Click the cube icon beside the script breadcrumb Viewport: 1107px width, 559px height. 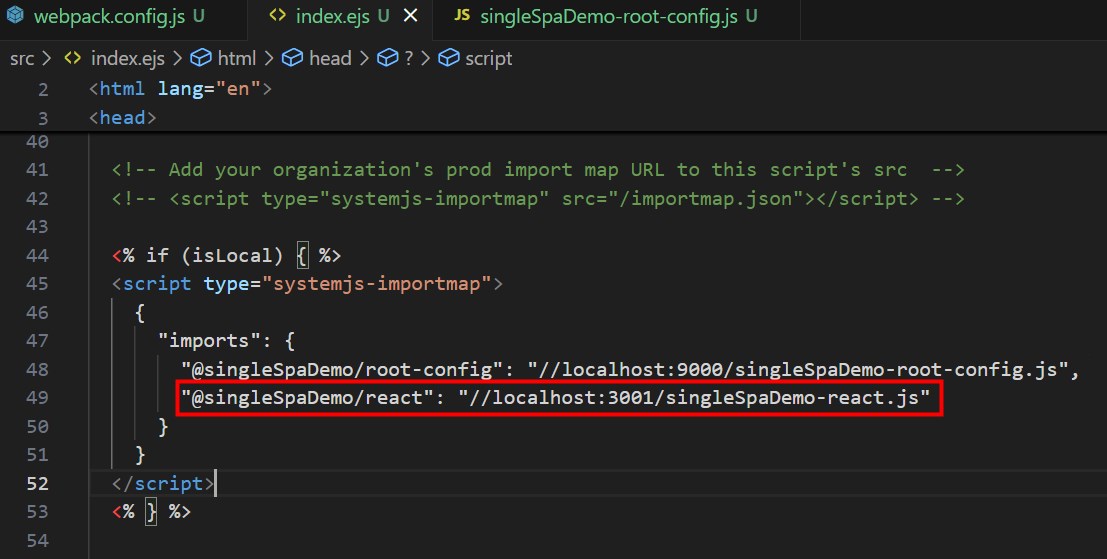point(449,58)
